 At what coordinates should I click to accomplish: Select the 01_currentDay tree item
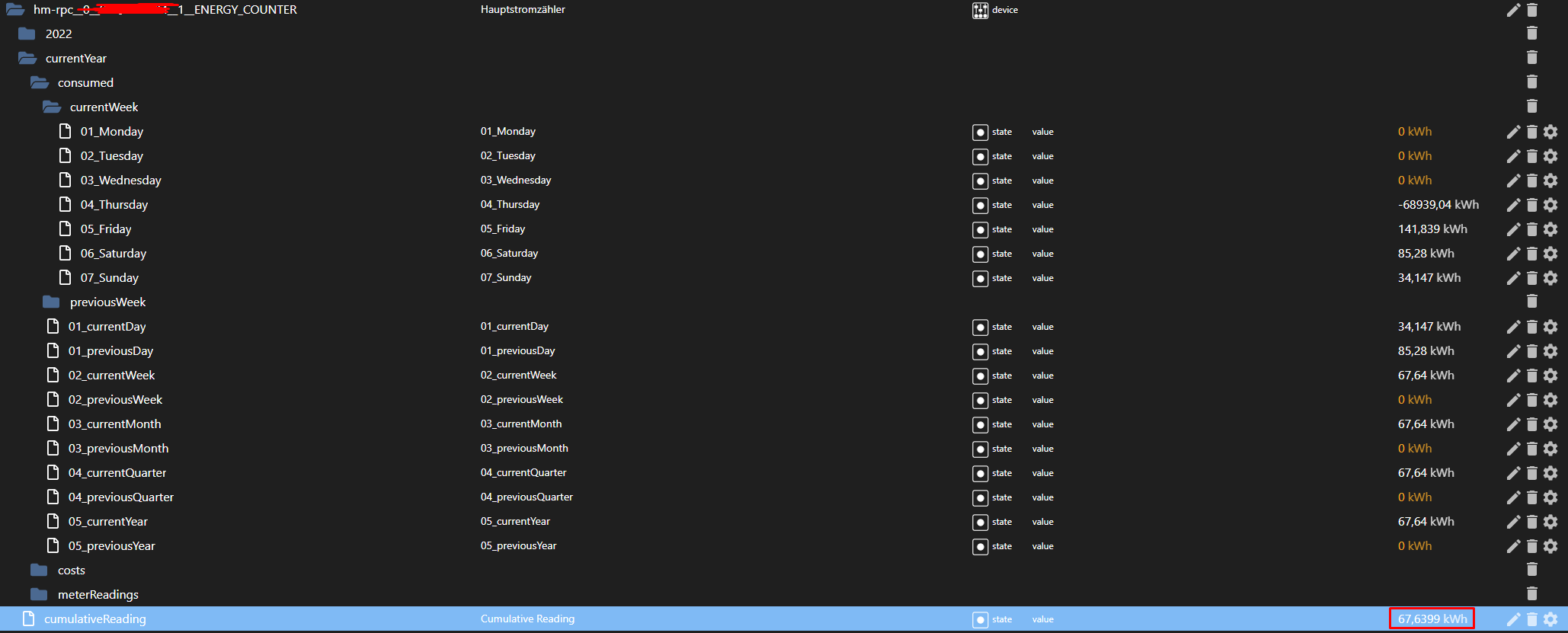point(107,327)
